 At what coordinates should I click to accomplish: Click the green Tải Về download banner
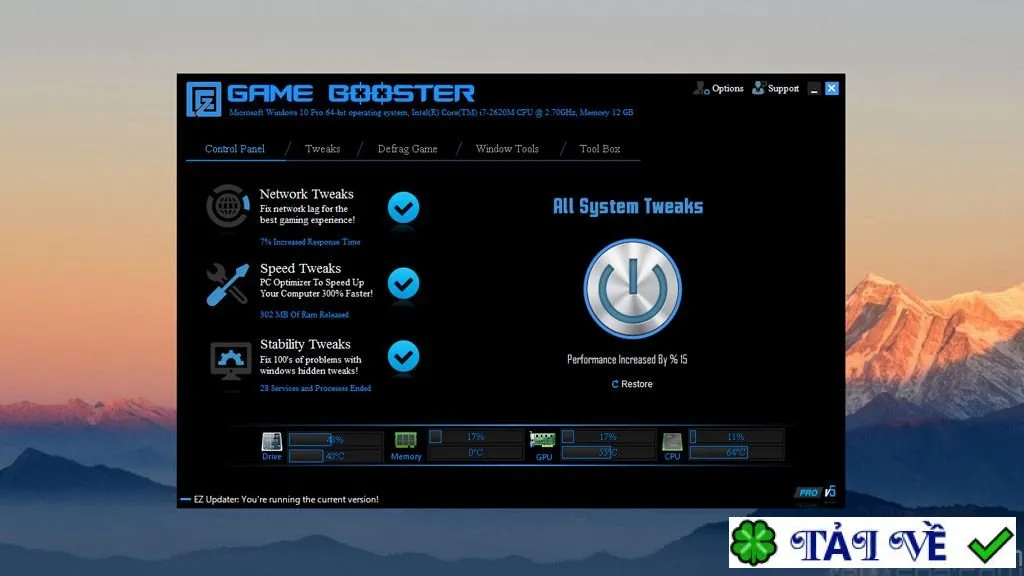click(x=872, y=543)
